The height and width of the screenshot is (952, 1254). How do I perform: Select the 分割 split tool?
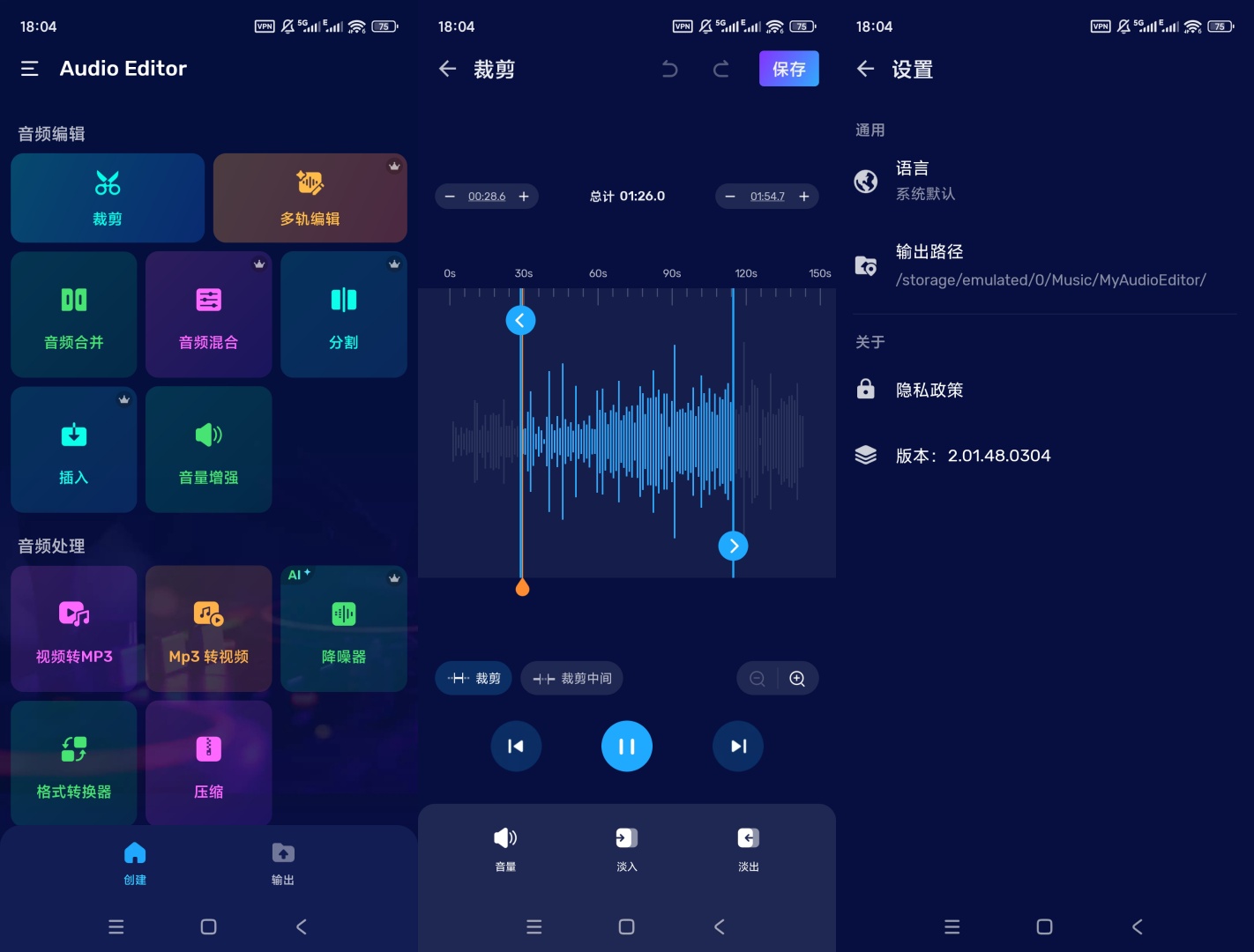click(343, 314)
